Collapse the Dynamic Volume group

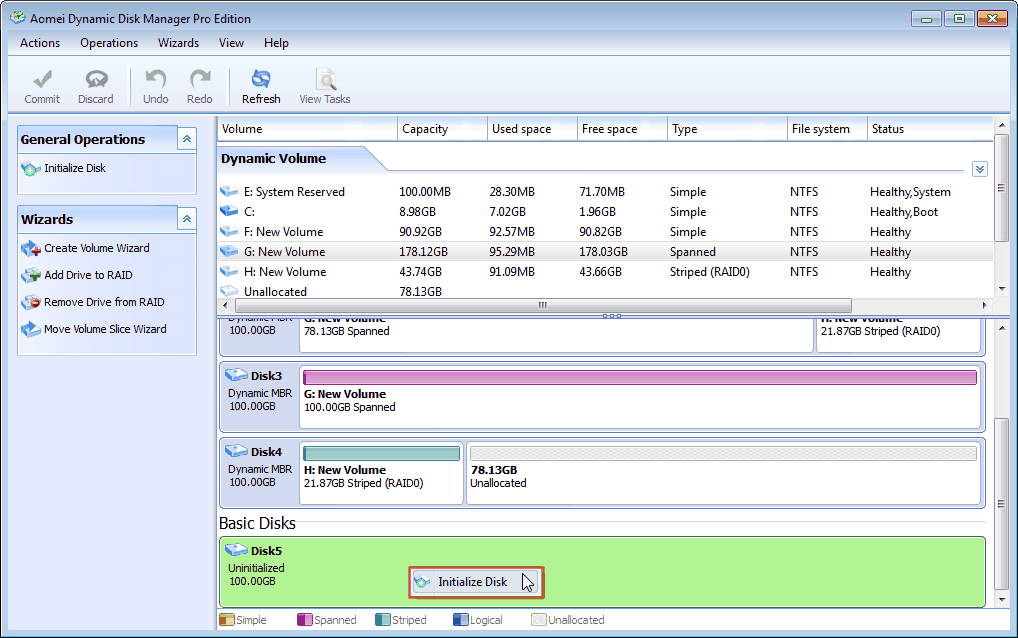point(979,169)
